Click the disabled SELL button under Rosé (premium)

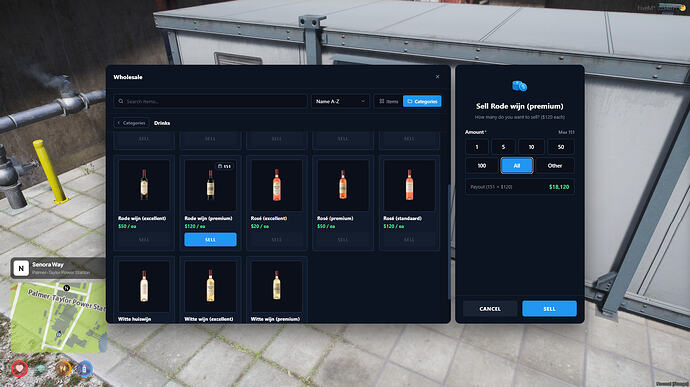[343, 240]
